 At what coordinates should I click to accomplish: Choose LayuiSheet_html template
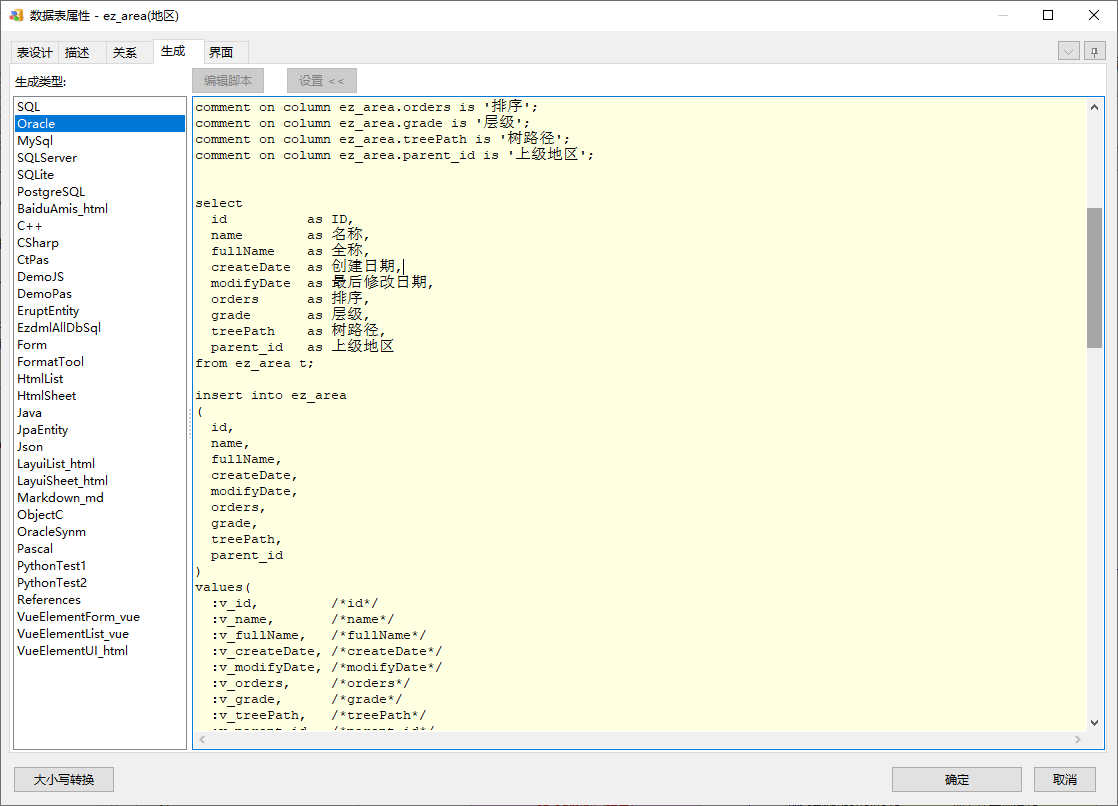tap(100, 481)
